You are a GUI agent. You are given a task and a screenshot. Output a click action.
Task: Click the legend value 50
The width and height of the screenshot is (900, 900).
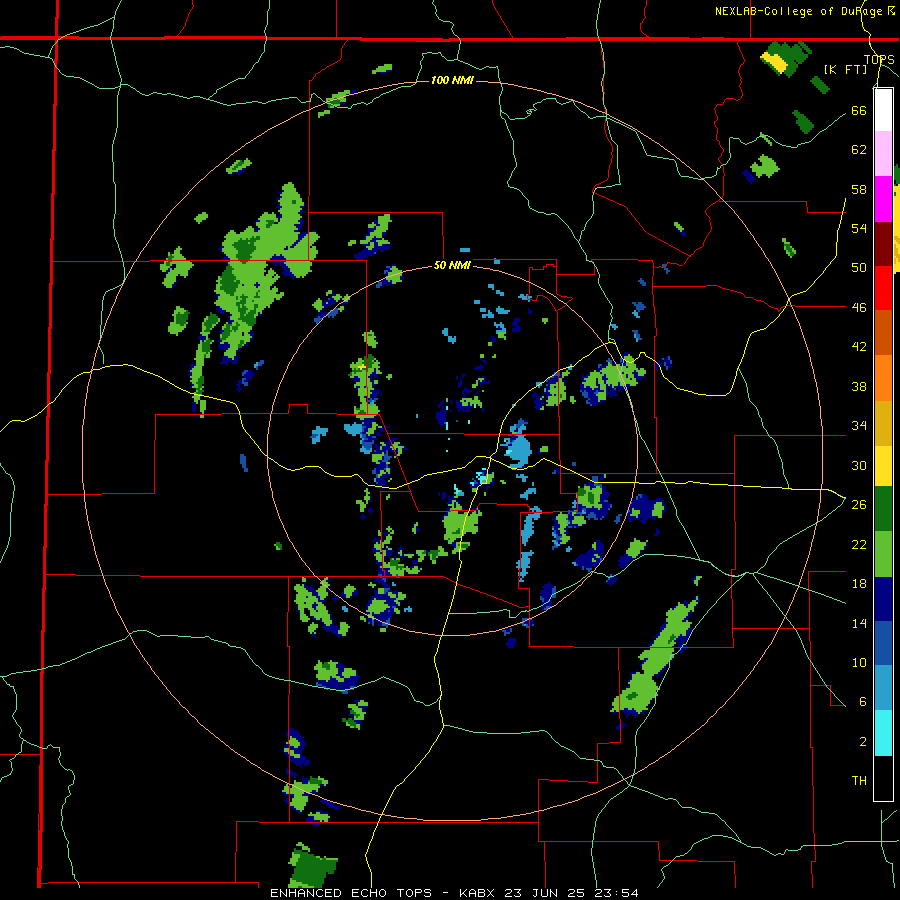[x=859, y=268]
